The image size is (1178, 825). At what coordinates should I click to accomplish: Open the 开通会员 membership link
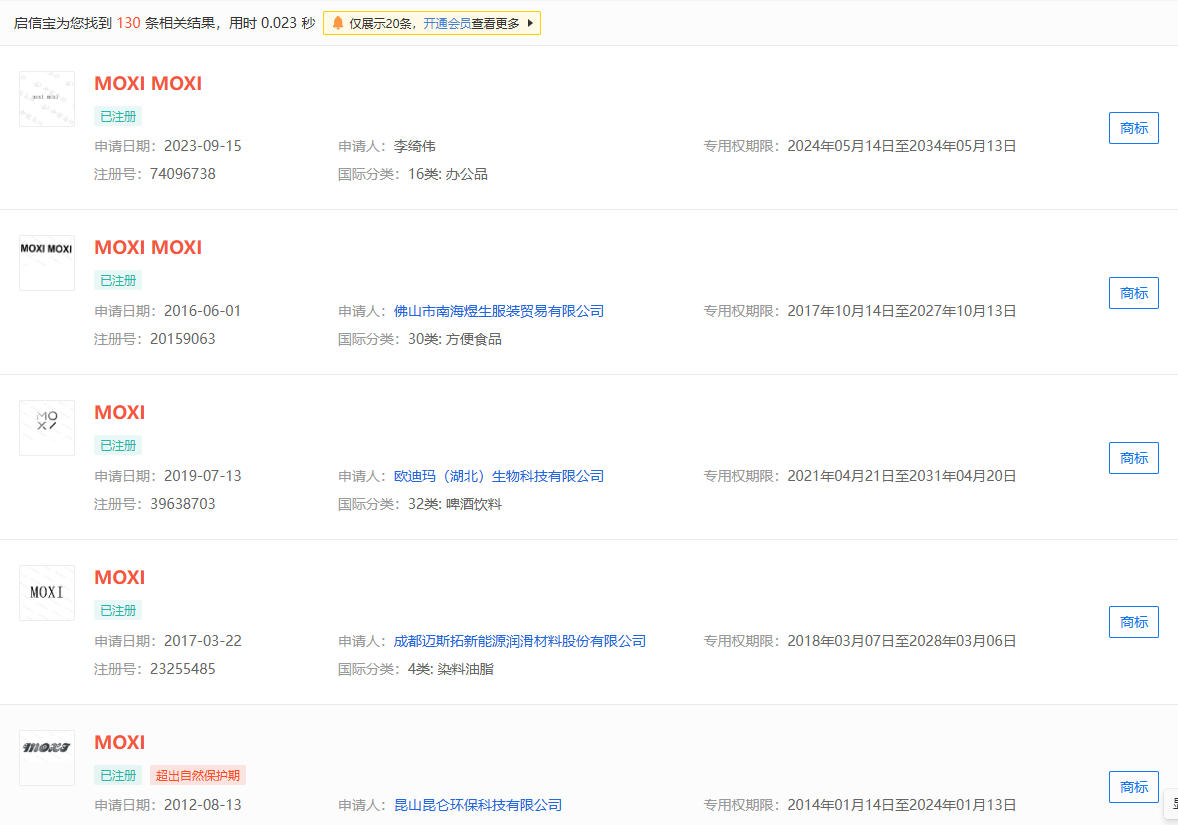point(447,23)
